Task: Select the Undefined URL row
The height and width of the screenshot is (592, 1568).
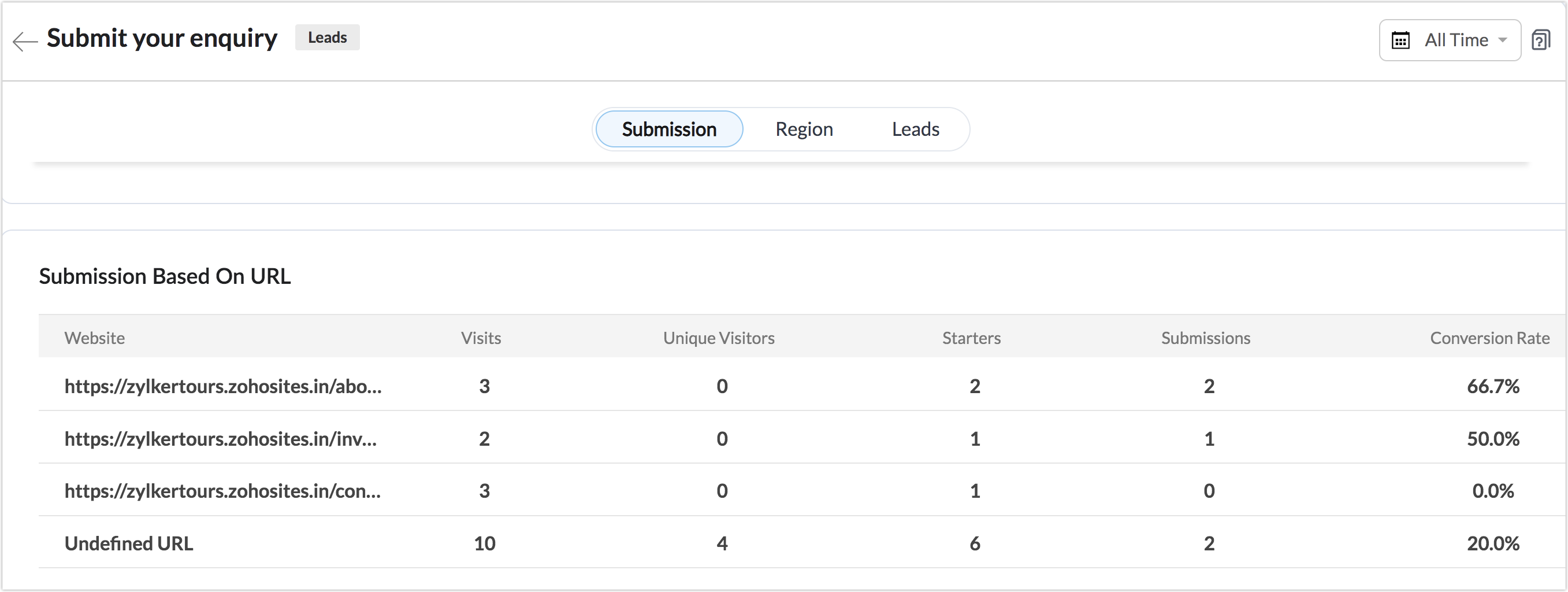Action: click(128, 543)
